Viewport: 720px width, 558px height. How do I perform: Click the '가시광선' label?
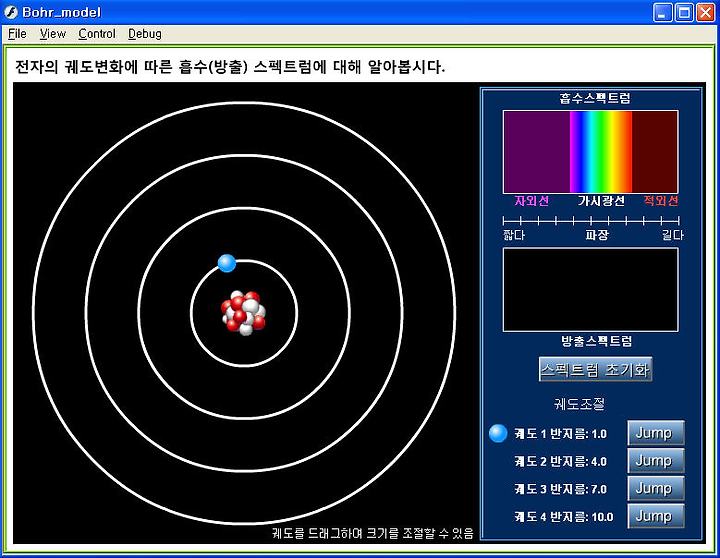click(x=601, y=201)
